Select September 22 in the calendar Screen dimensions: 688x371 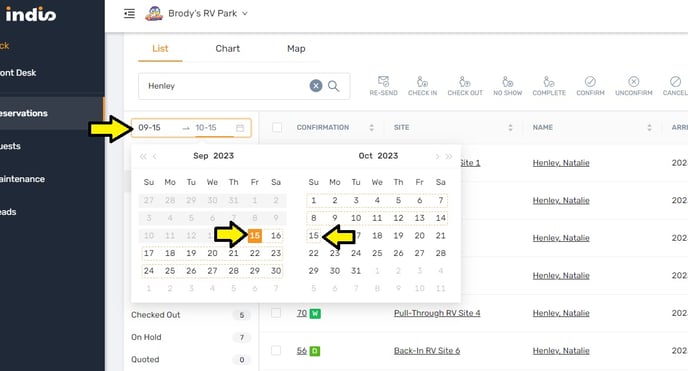coord(255,253)
